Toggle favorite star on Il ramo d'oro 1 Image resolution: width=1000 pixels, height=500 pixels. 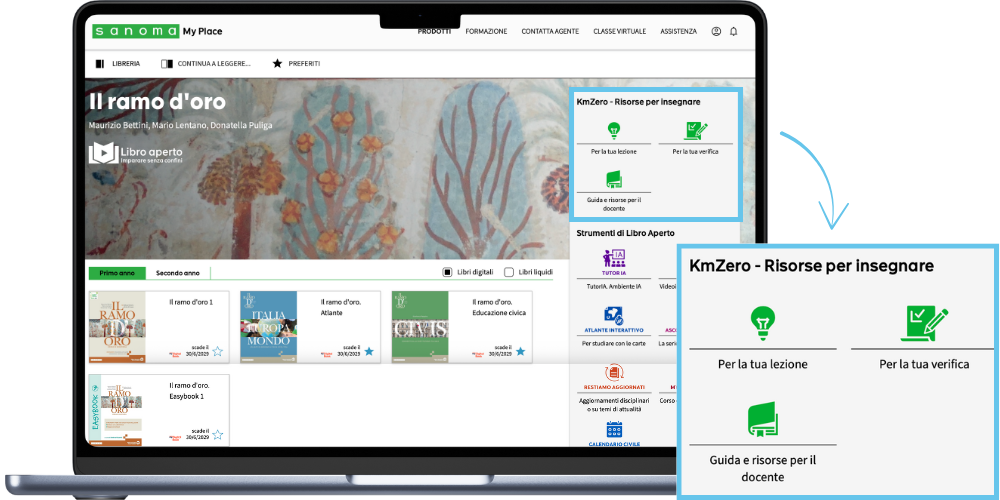(217, 351)
